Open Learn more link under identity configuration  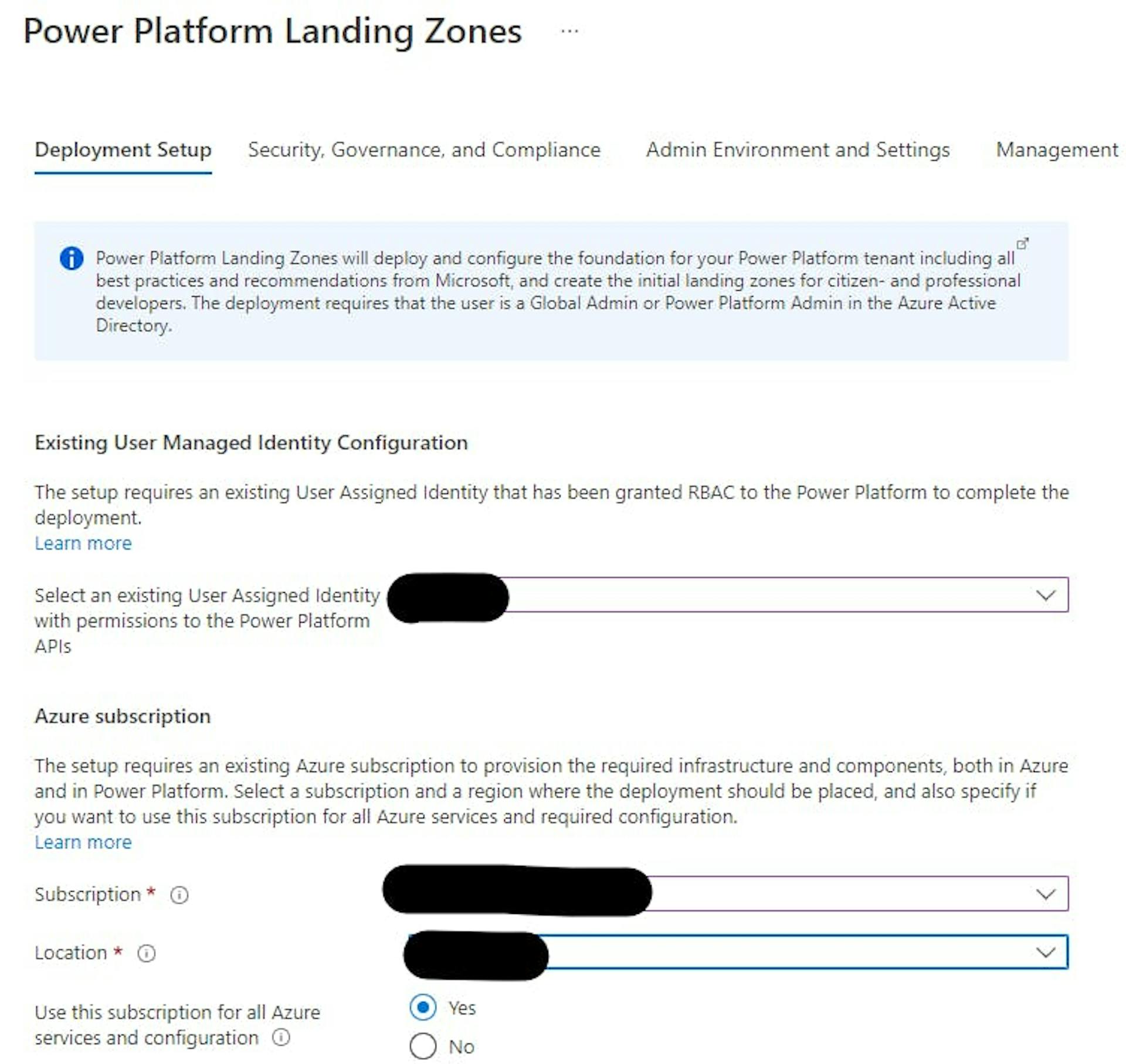pos(83,543)
